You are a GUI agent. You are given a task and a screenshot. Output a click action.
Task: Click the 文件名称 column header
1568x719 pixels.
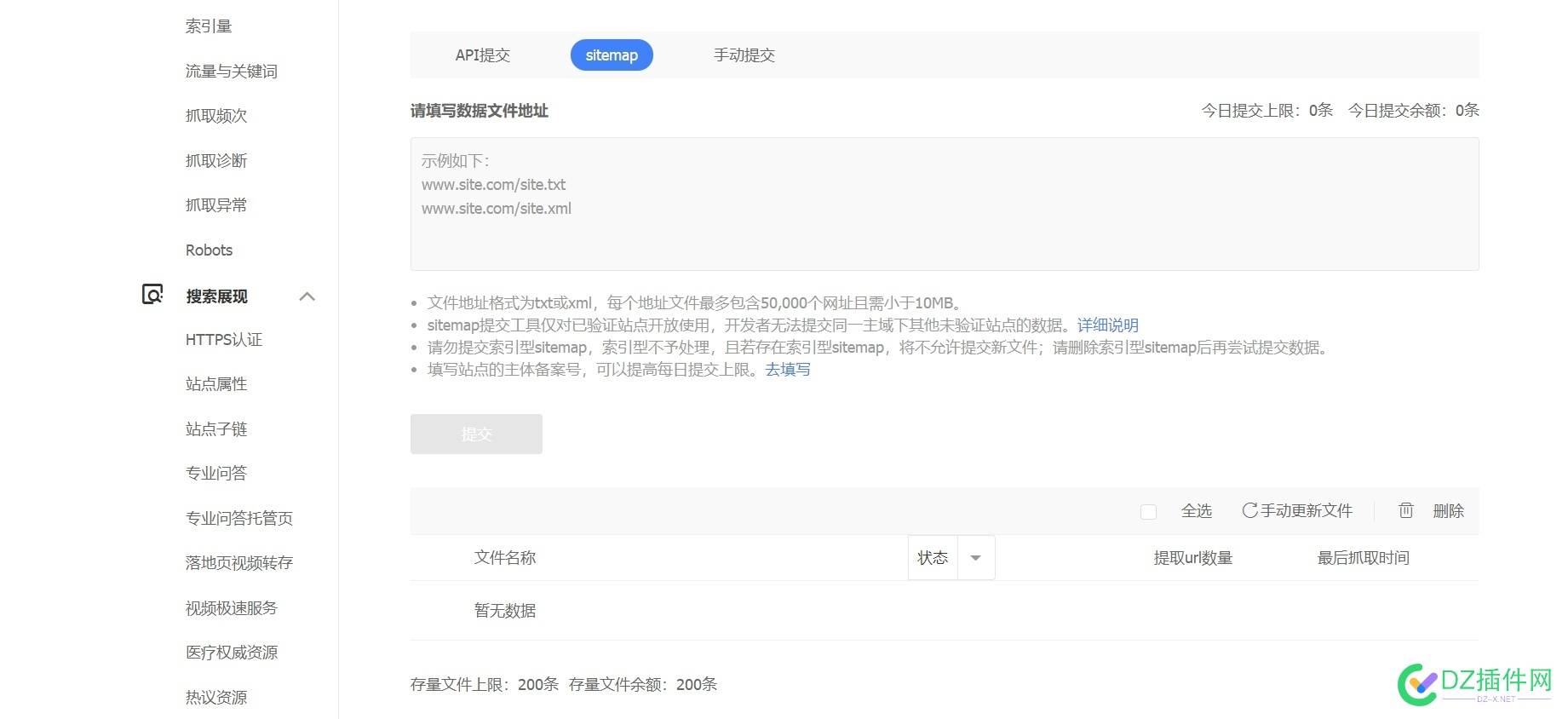[x=505, y=558]
